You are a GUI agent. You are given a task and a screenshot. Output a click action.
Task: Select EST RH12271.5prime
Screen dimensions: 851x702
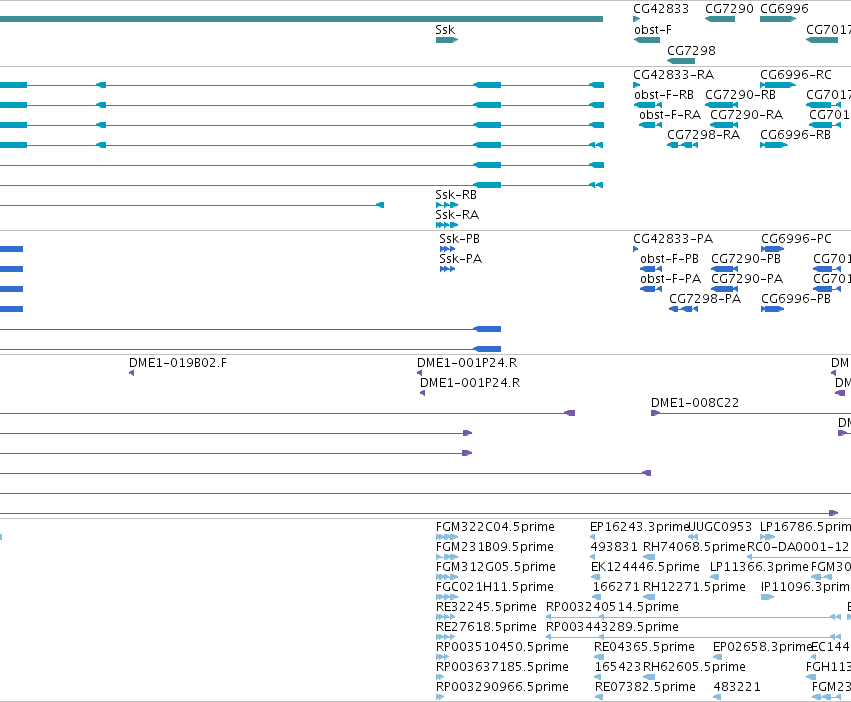point(694,587)
